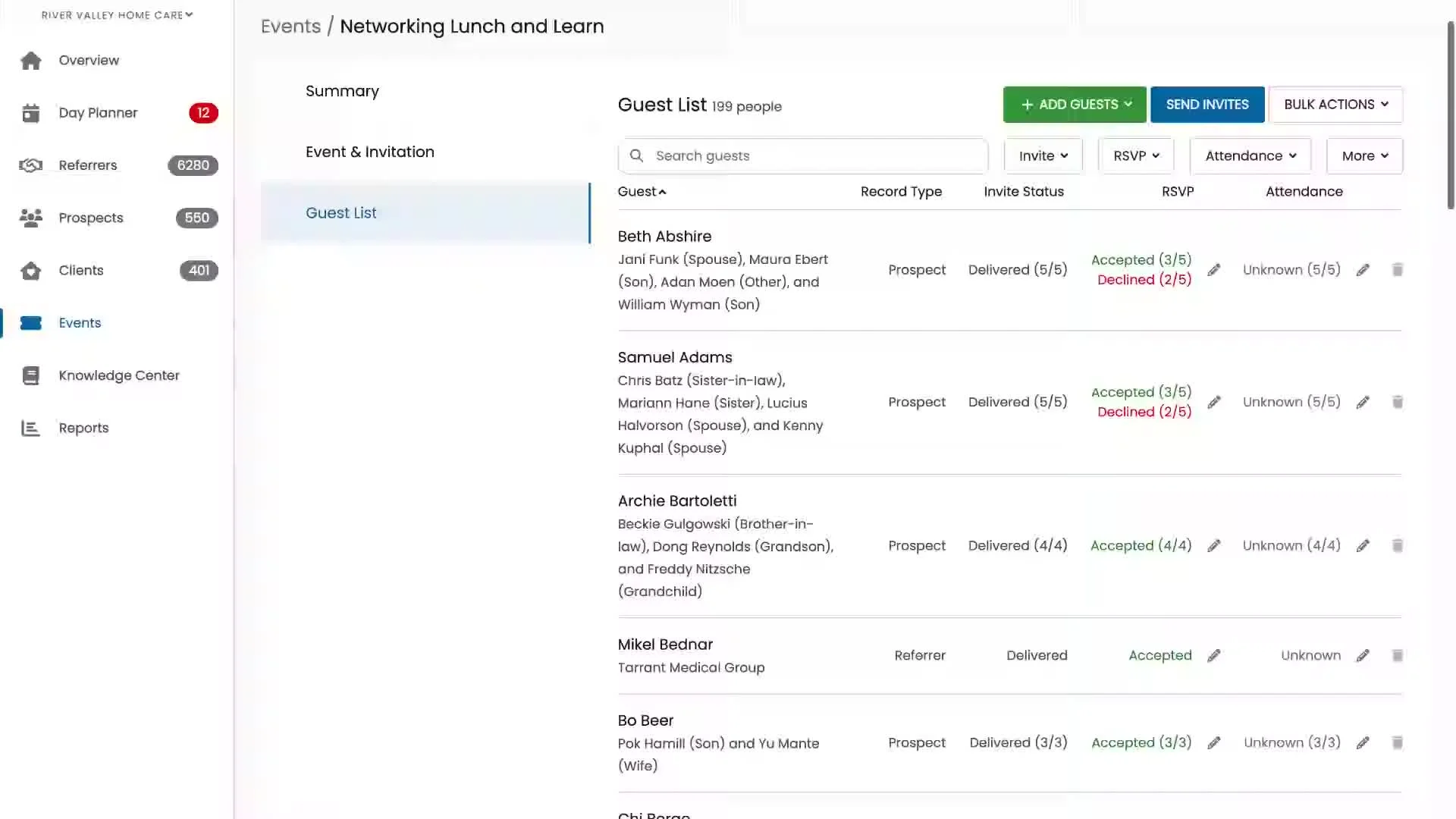The image size is (1456, 819).
Task: Edit RSVP pencil for Beth Abshire
Action: click(x=1214, y=270)
